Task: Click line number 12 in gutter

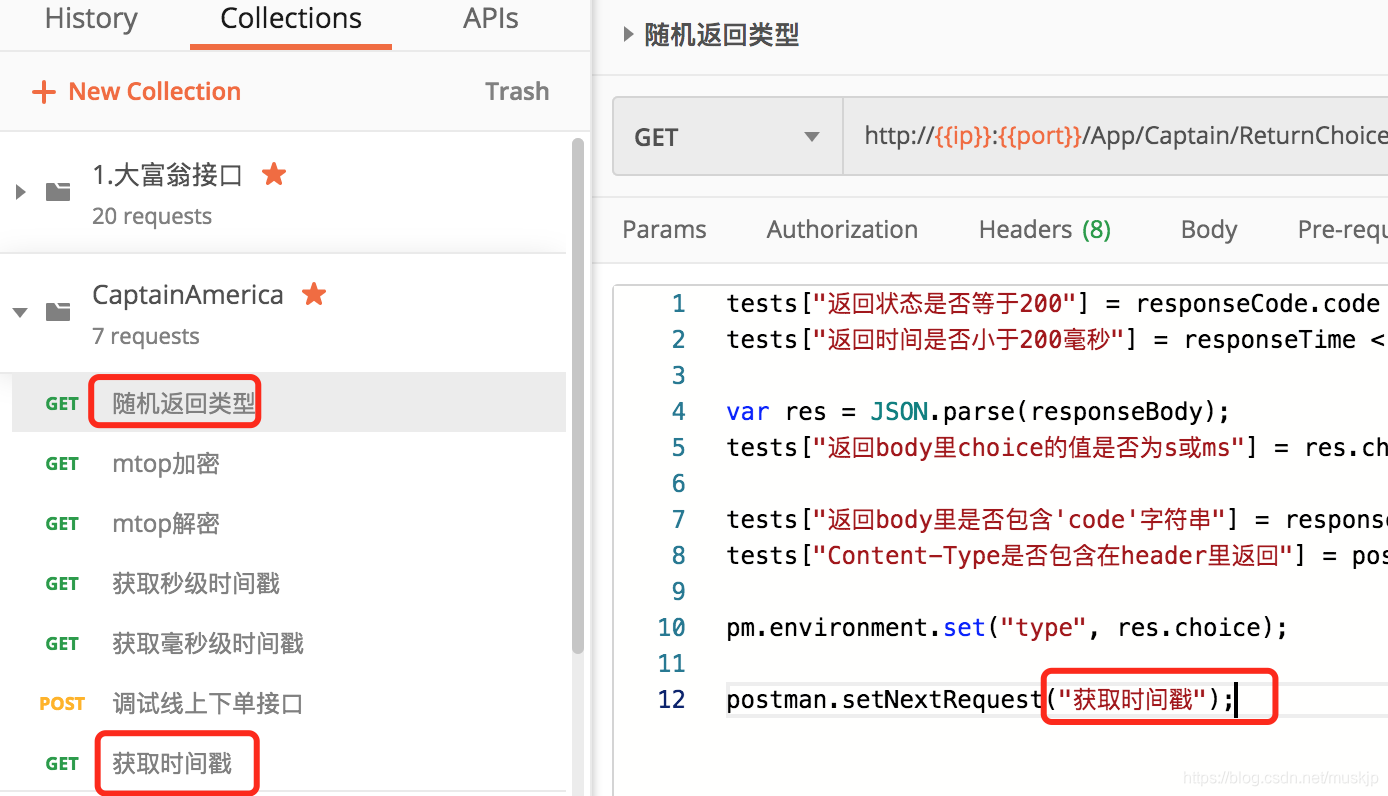Action: coord(672,700)
